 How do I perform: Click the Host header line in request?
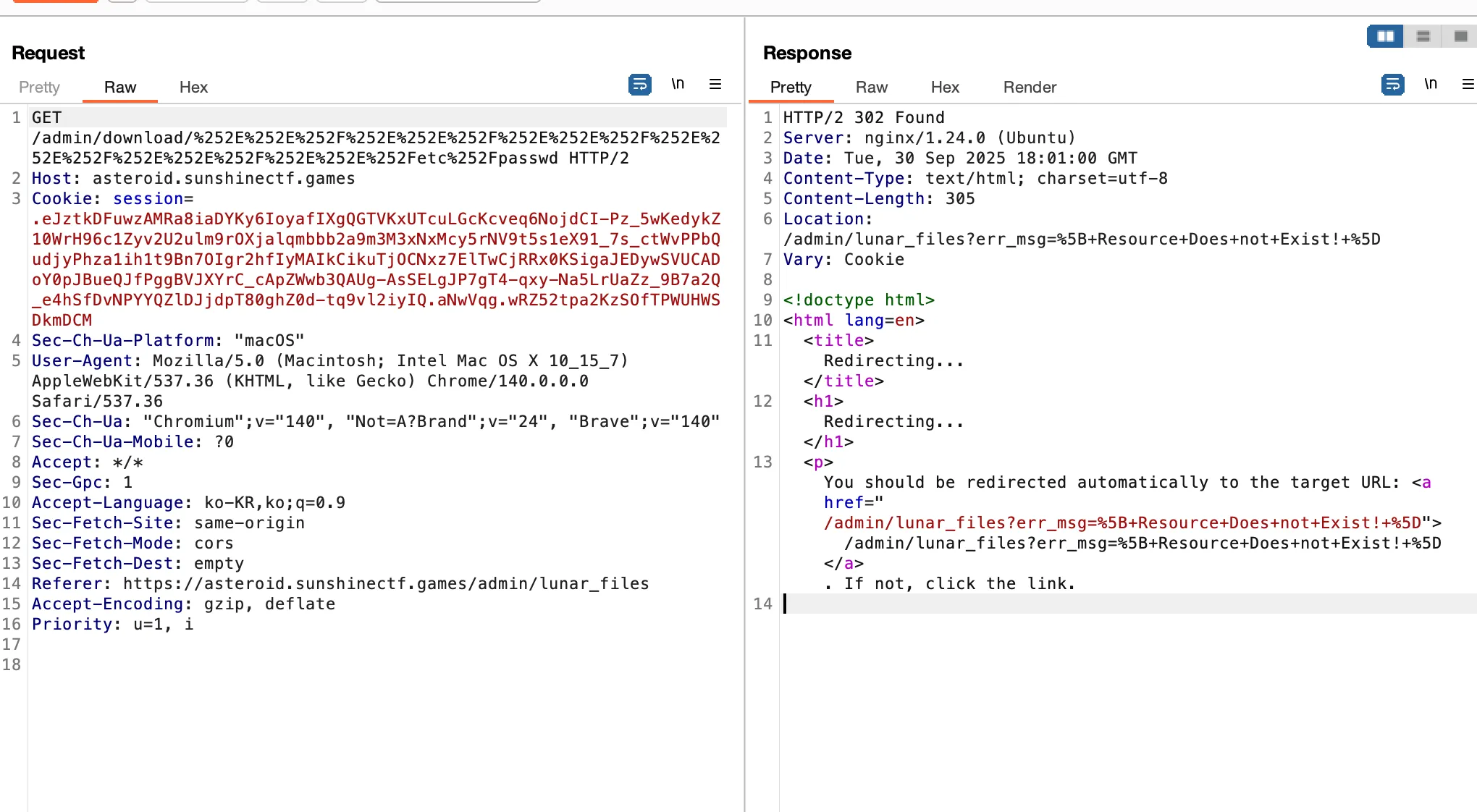pos(193,178)
